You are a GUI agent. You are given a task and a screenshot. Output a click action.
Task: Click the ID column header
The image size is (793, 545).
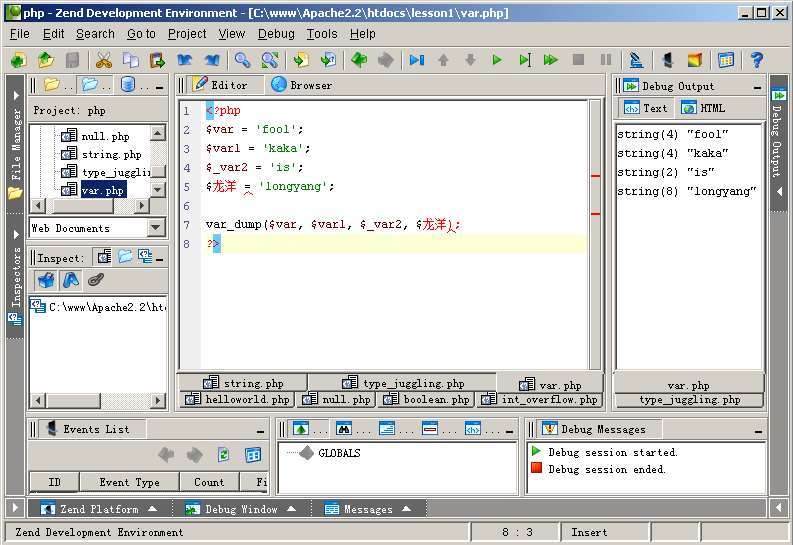54,482
